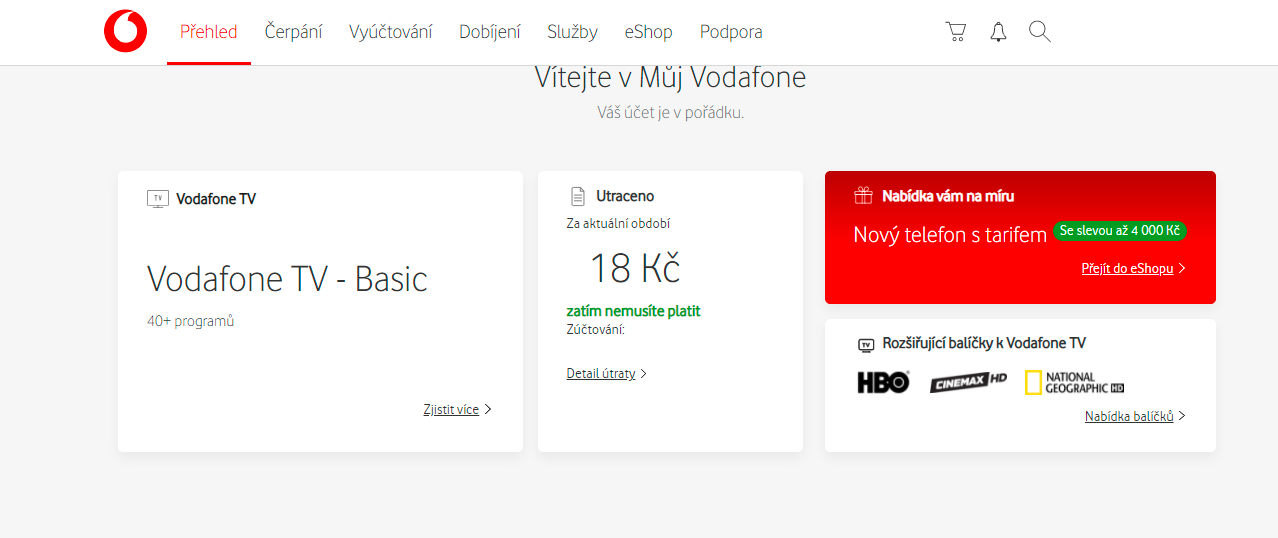Open the shopping cart

coord(956,32)
